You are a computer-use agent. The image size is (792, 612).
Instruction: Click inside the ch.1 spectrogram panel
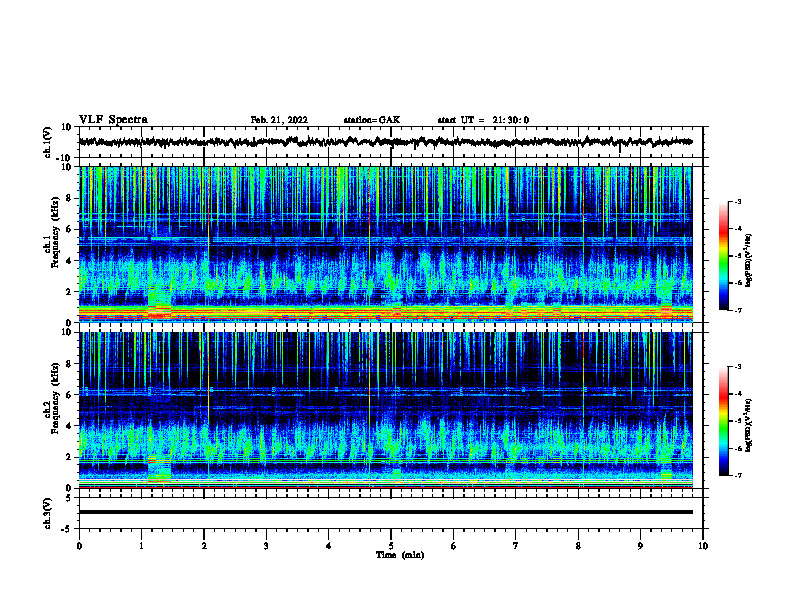point(385,244)
